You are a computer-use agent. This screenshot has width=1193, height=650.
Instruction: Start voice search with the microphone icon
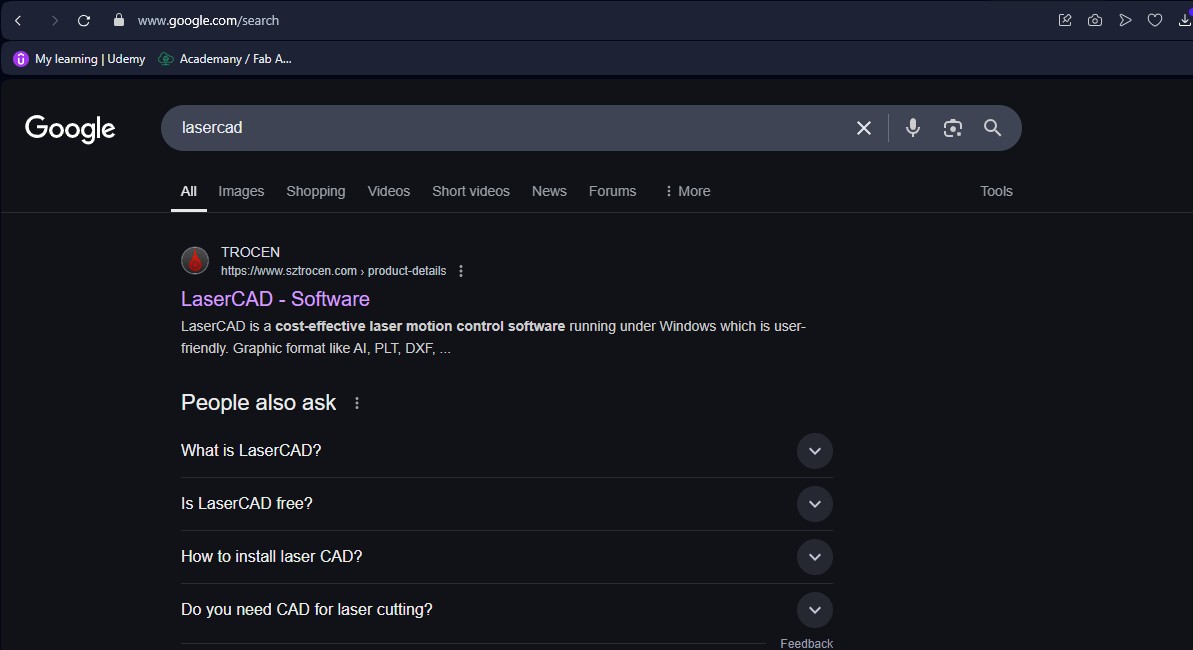pyautogui.click(x=913, y=128)
